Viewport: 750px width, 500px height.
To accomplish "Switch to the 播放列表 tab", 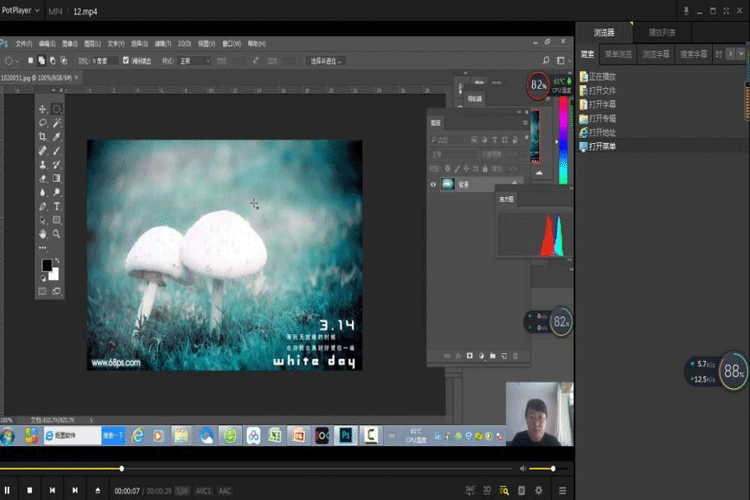I will pyautogui.click(x=662, y=32).
